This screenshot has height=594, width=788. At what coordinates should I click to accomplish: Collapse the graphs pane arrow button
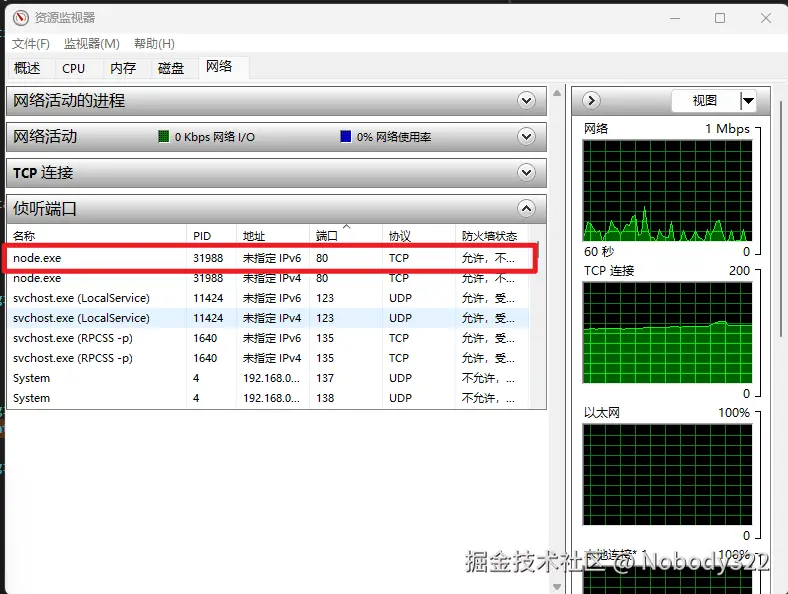592,101
